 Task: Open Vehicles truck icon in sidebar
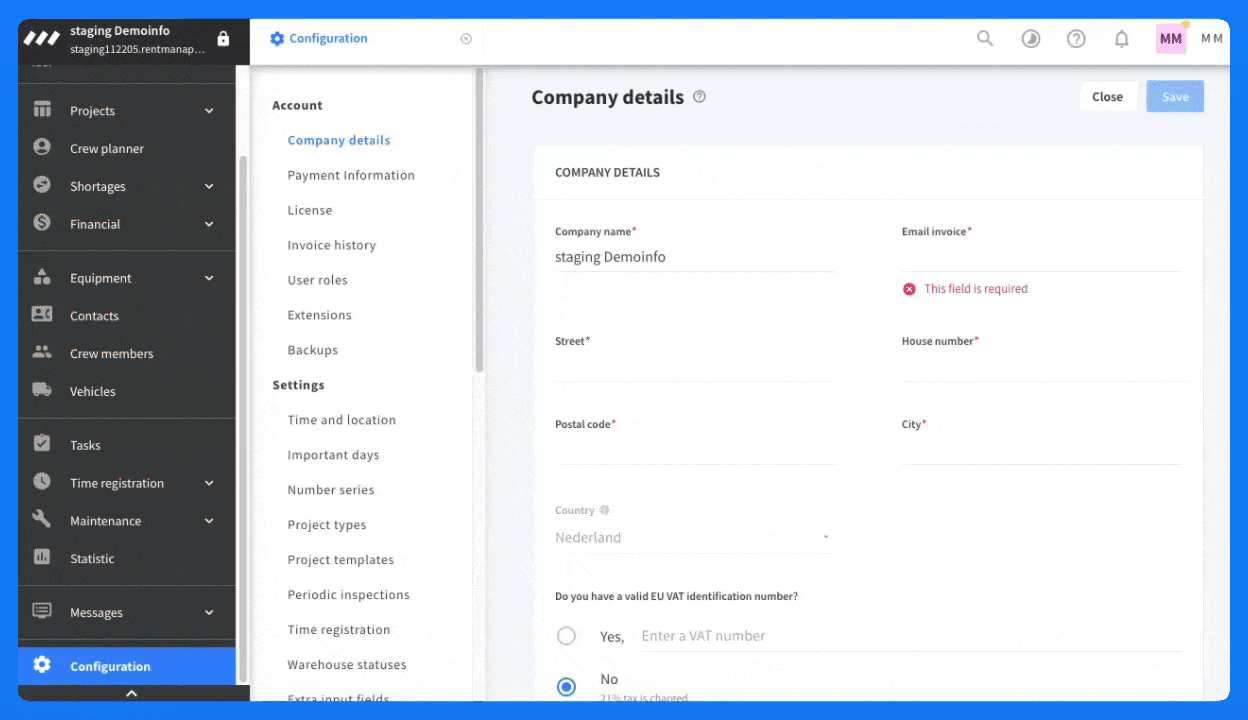point(42,391)
